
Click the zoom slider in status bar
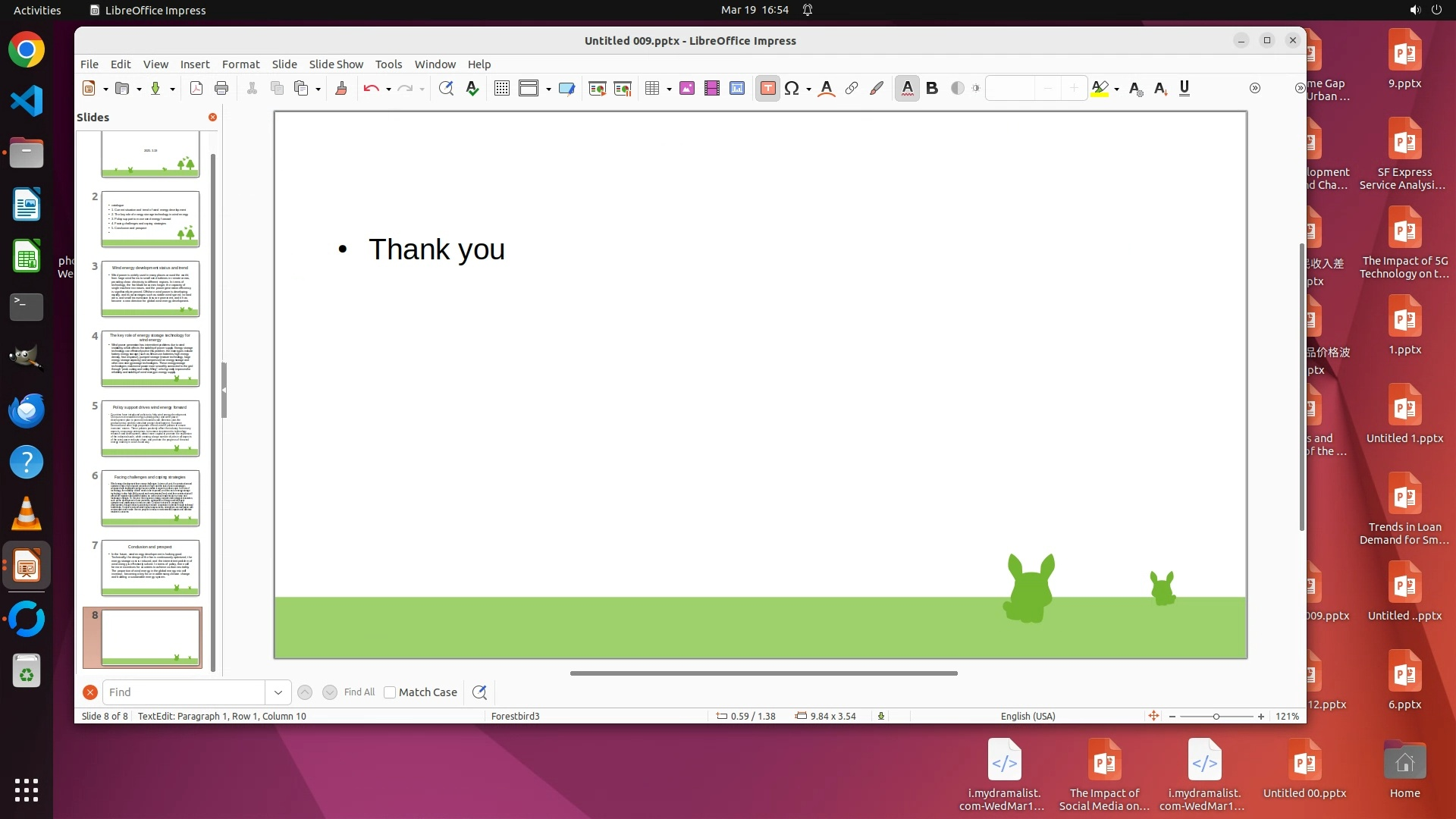coord(1216,717)
